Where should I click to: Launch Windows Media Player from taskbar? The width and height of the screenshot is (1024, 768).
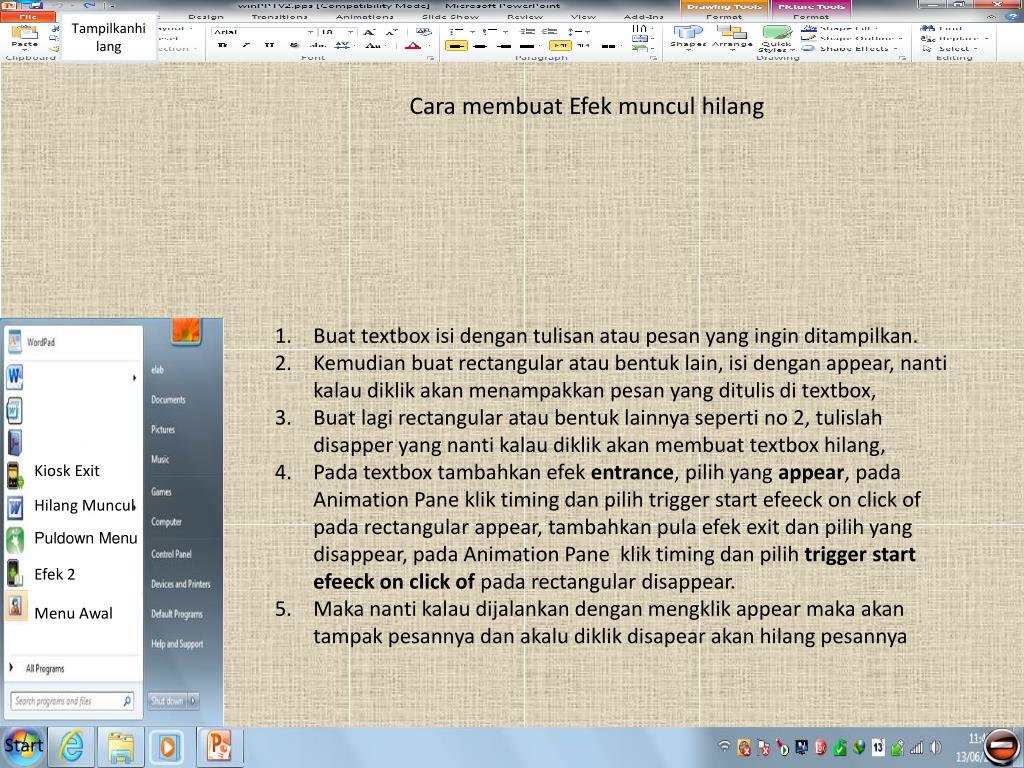(x=167, y=746)
